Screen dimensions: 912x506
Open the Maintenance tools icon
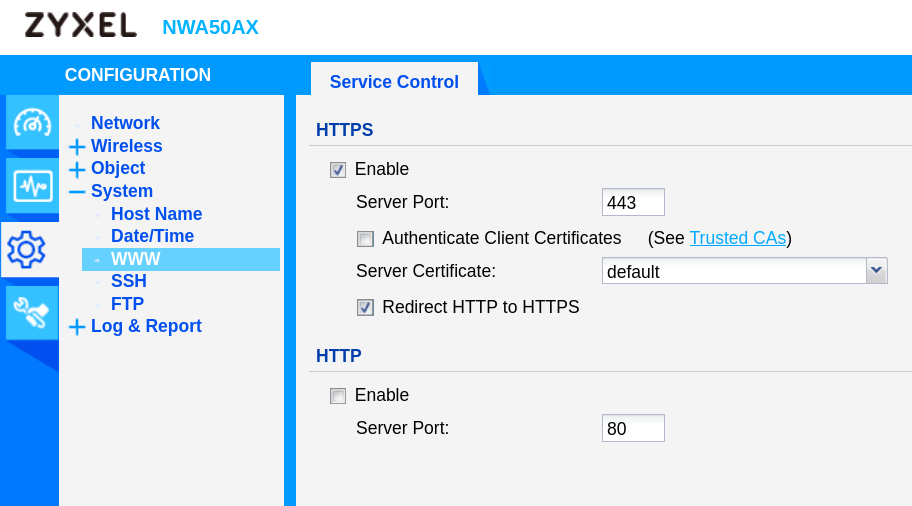point(33,312)
